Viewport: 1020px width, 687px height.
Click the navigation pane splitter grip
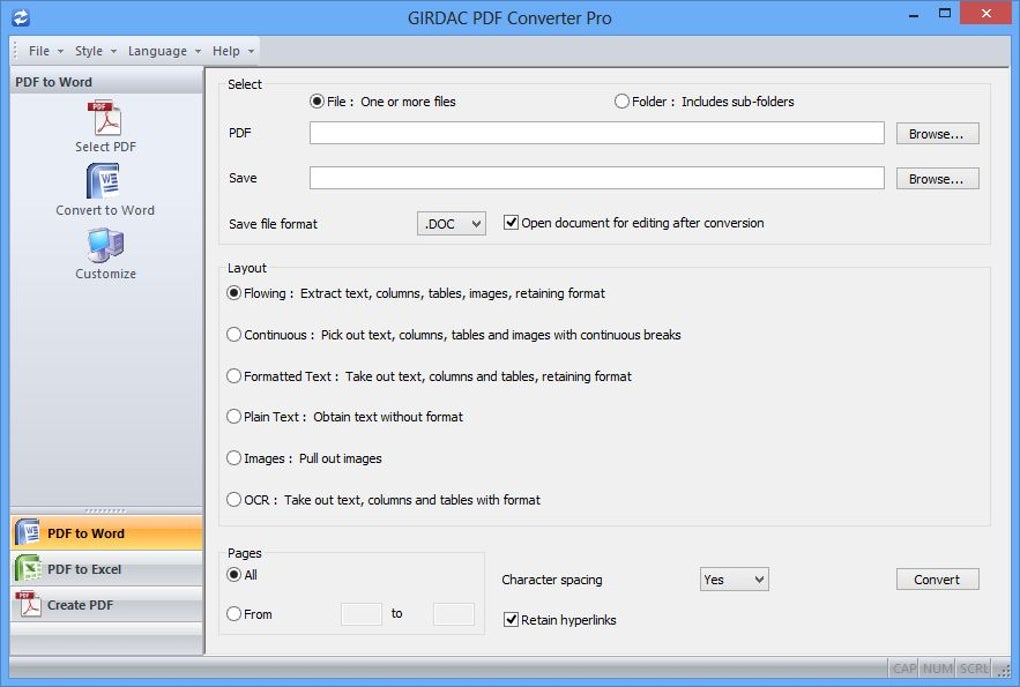105,511
